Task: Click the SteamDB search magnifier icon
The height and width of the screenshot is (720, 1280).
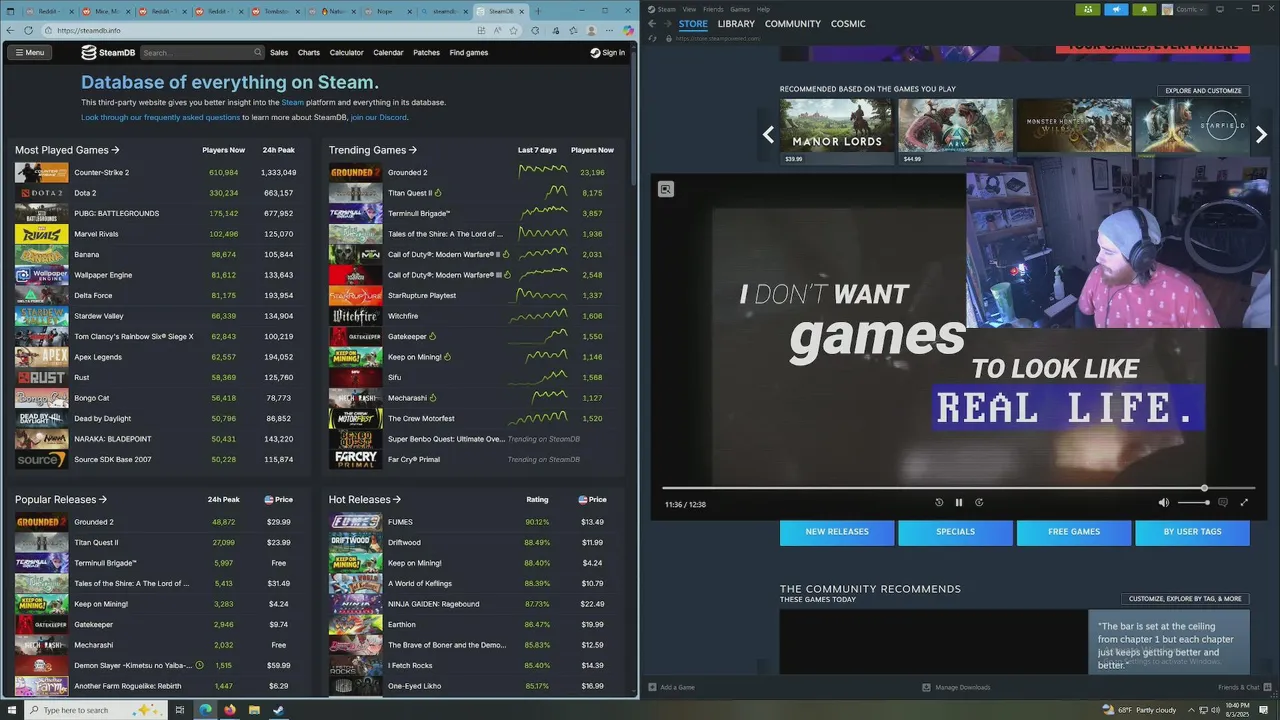Action: click(257, 52)
